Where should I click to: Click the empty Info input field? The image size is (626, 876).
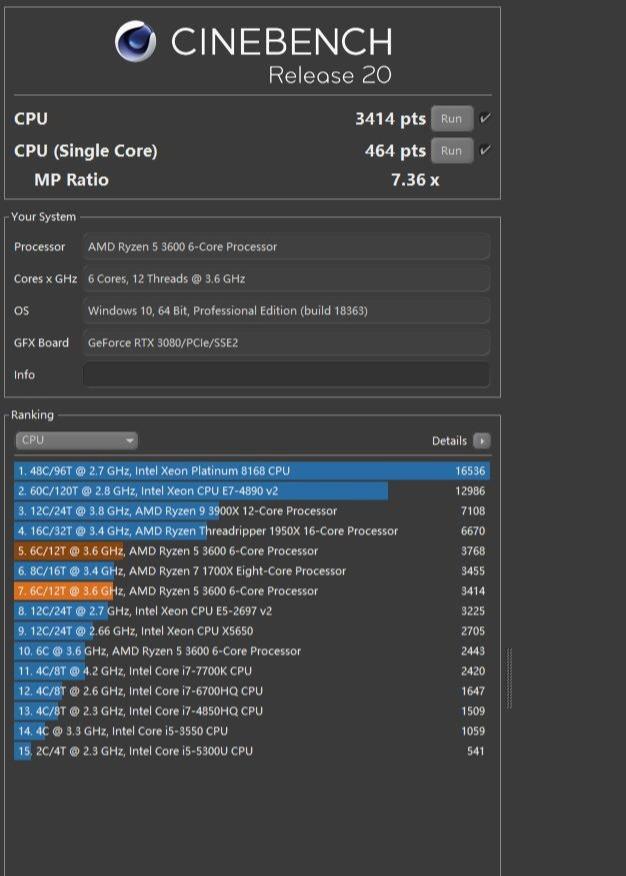[286, 374]
